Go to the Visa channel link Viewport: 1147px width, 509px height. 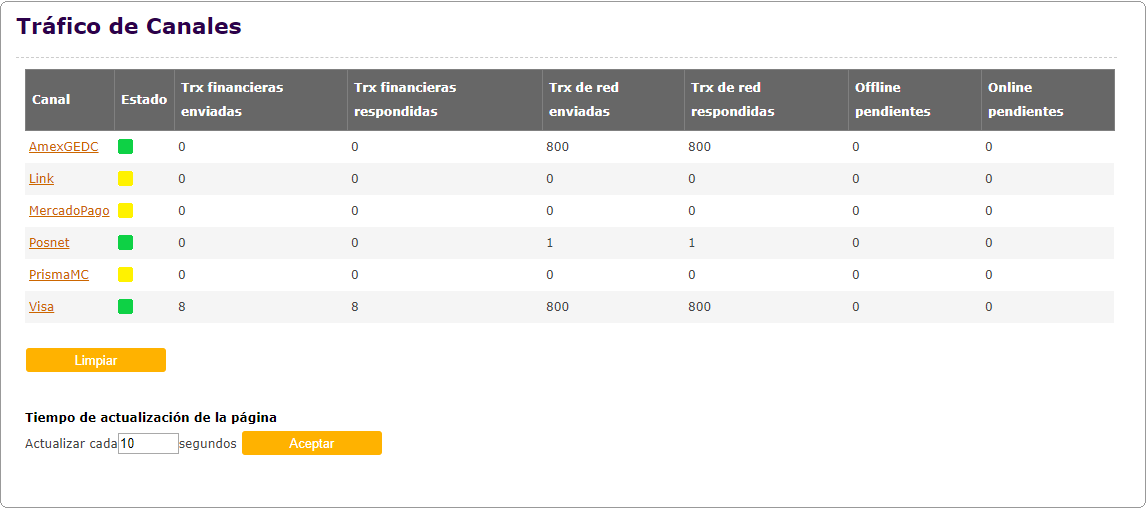(41, 307)
